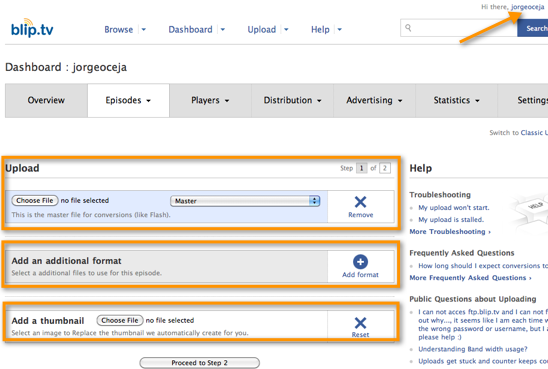Click the Reset X icon for thumbnail
The width and height of the screenshot is (548, 369).
click(360, 323)
